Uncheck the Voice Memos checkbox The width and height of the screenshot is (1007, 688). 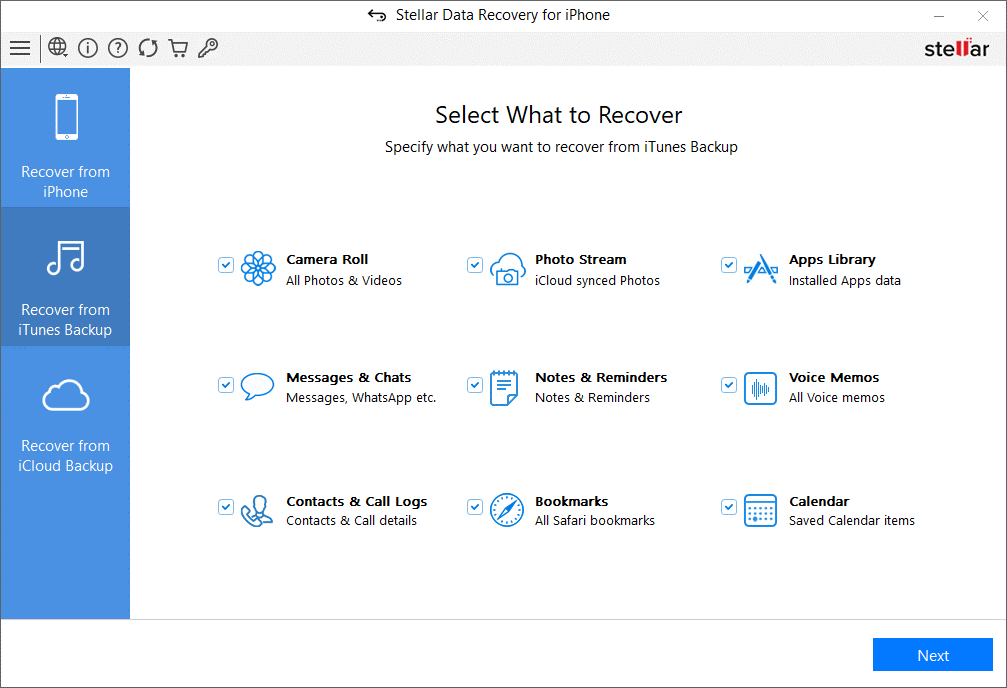pos(728,385)
